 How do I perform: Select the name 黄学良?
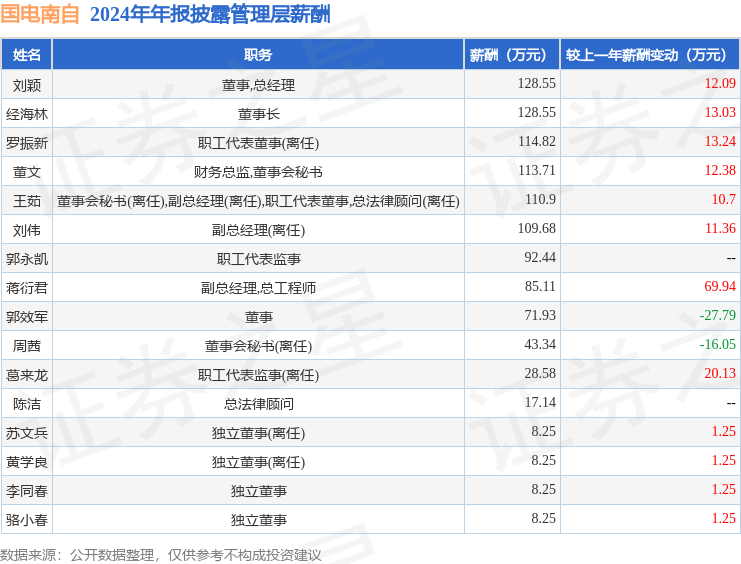(x=27, y=462)
